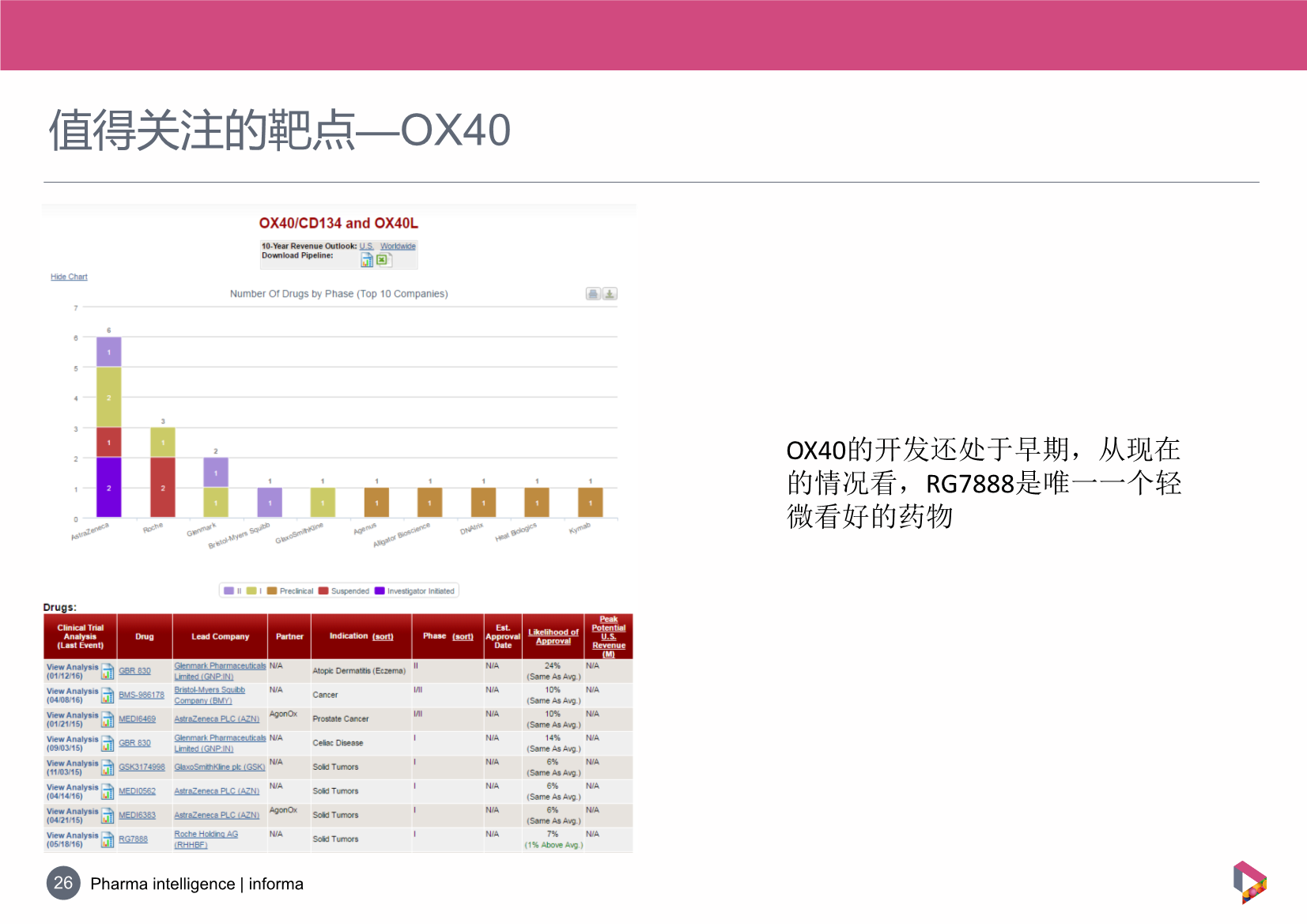Select Glenmark's purple phase II bar segment

click(216, 473)
